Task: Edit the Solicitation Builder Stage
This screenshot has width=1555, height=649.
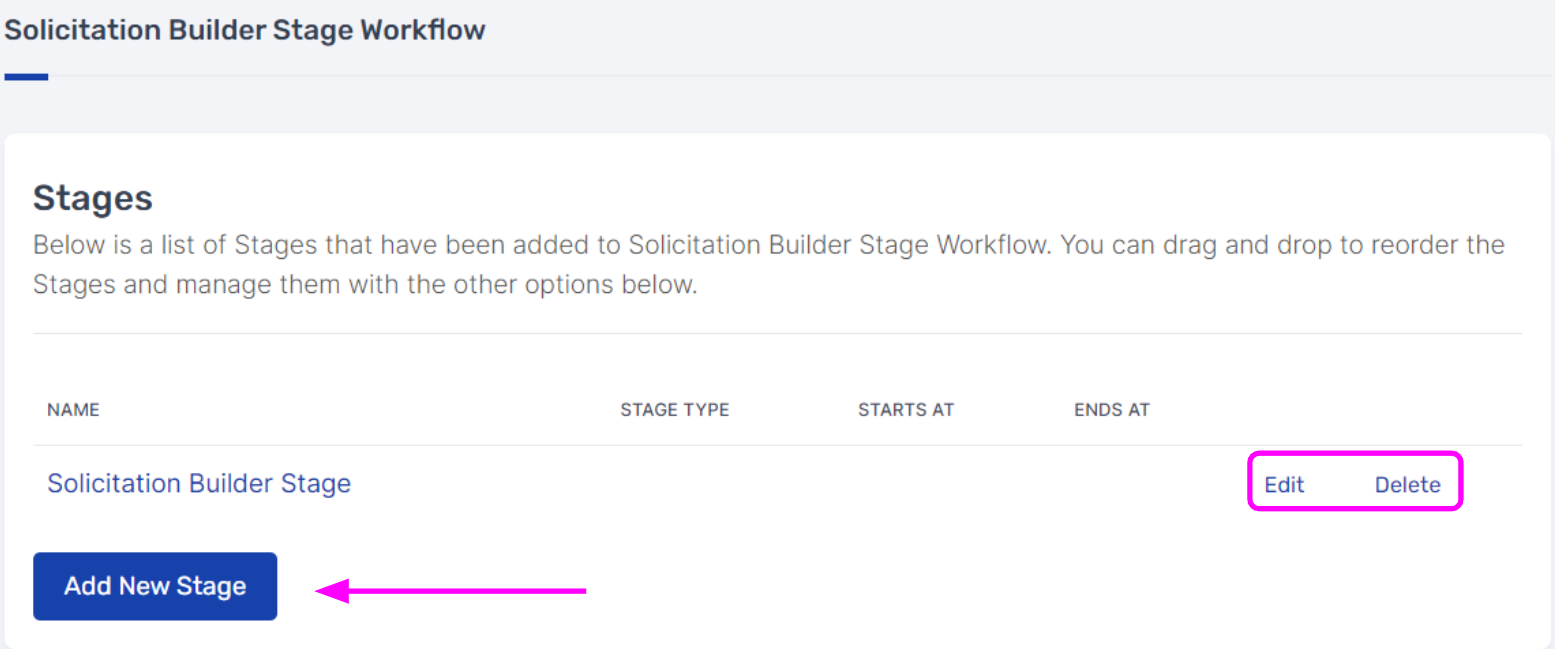Action: pos(1284,485)
